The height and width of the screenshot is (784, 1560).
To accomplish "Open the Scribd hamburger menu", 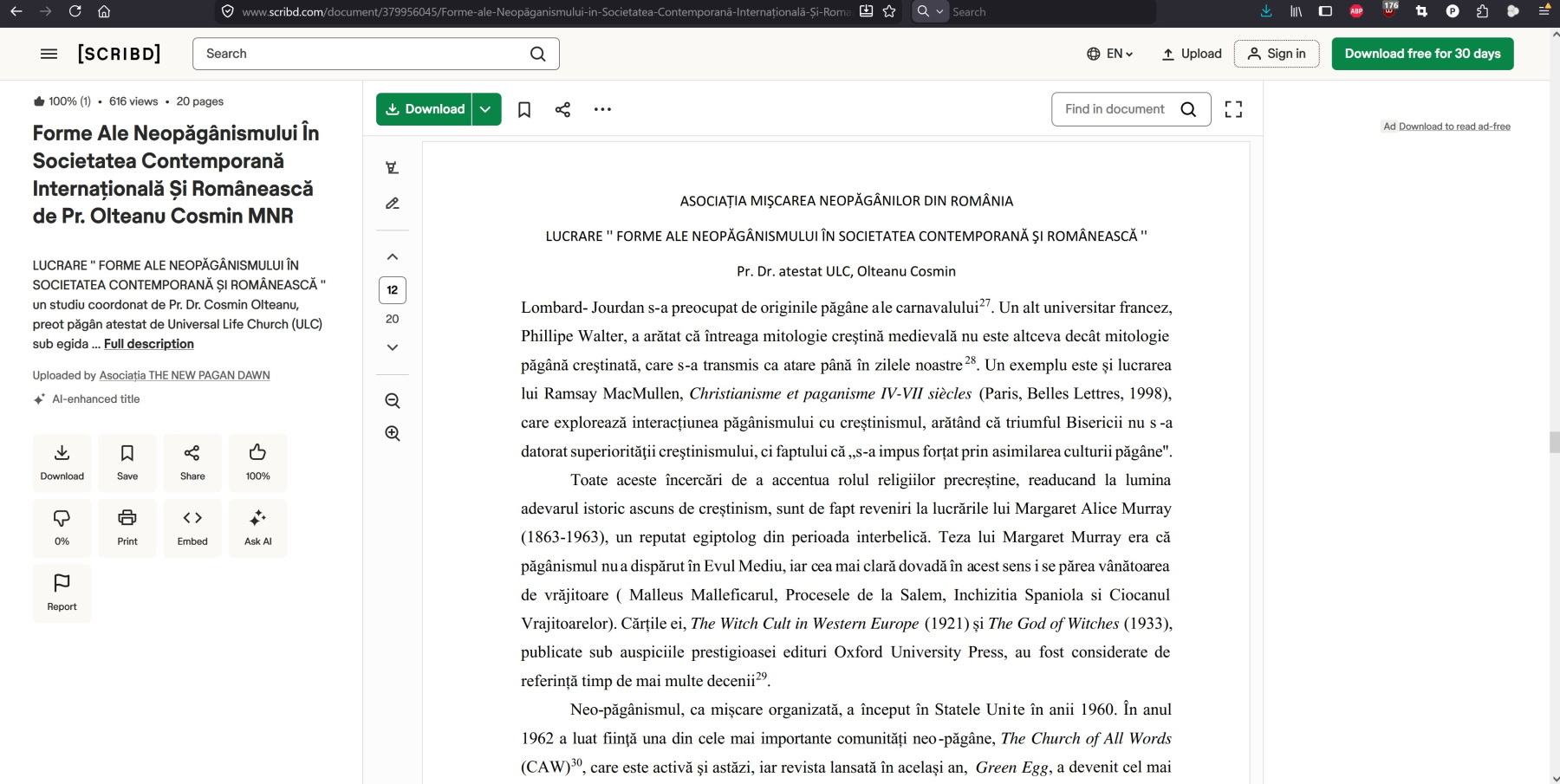I will [x=49, y=54].
